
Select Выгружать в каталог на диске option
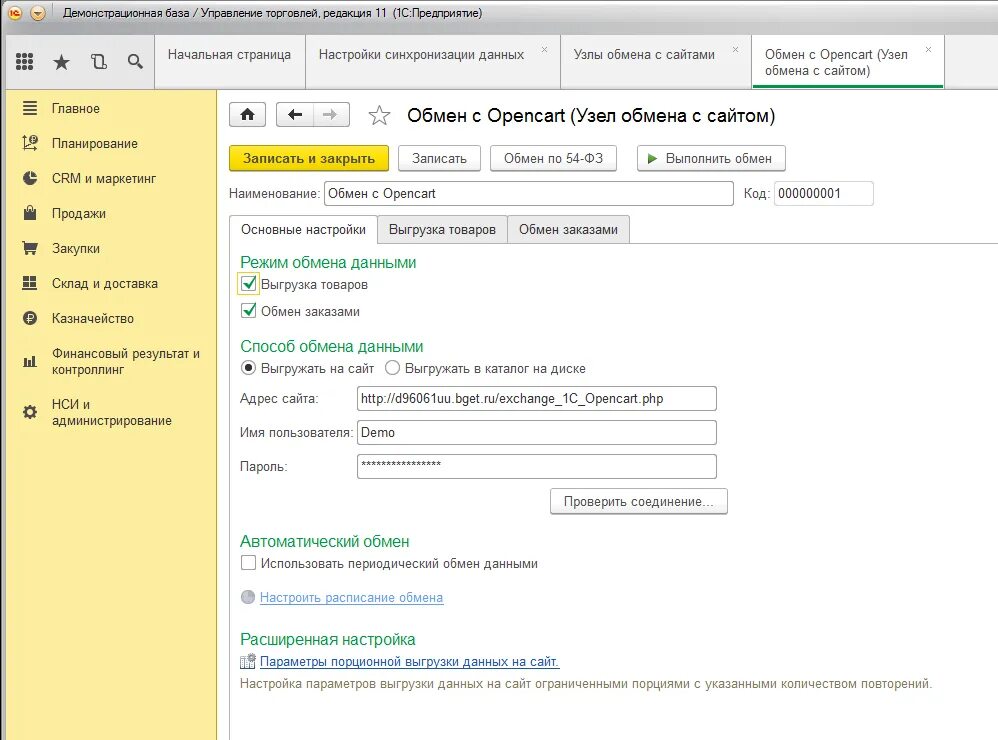click(x=393, y=368)
